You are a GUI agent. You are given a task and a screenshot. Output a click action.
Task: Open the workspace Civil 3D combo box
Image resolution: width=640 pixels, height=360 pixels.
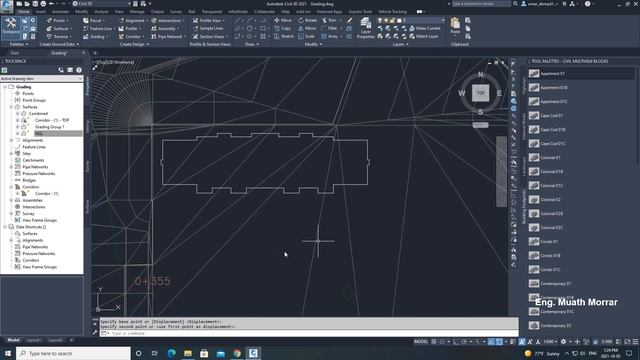[x=101, y=4]
